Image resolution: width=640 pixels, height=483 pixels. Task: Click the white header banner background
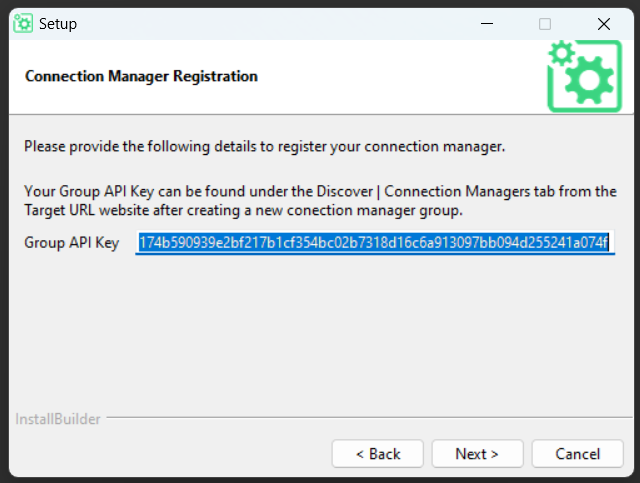402,76
